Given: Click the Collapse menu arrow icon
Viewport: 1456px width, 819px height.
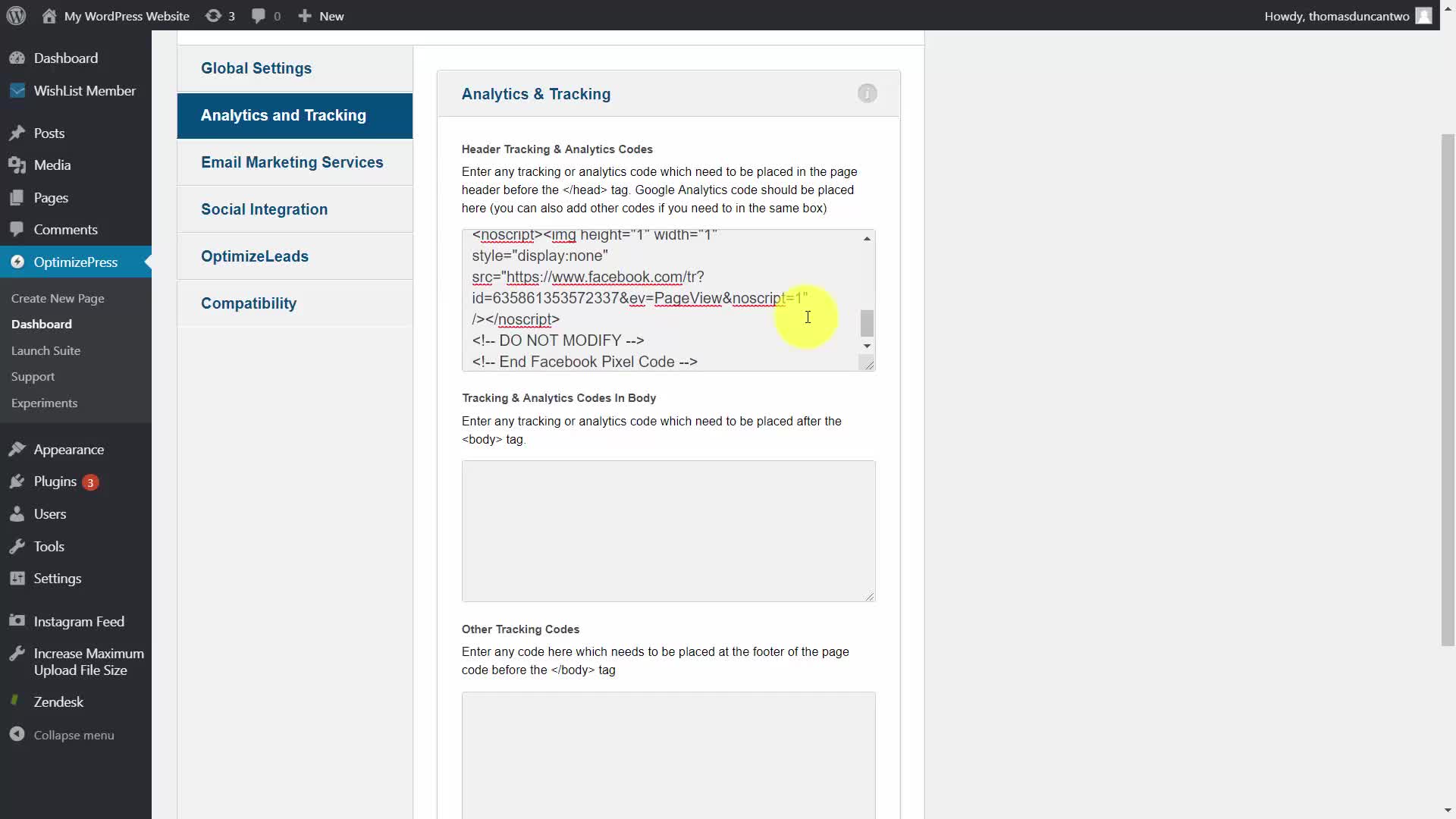Looking at the screenshot, I should [17, 735].
